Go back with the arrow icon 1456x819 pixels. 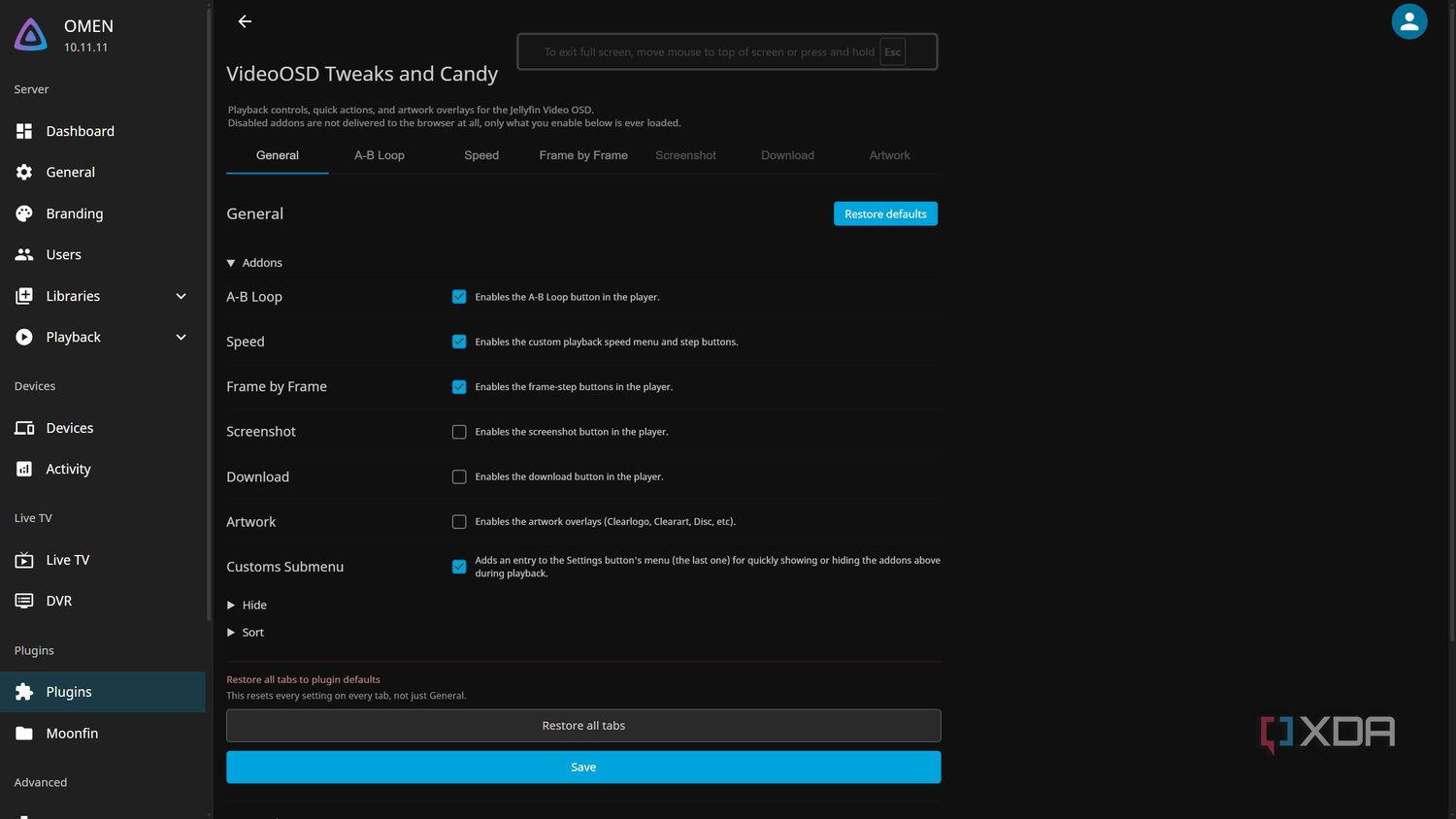click(x=245, y=21)
